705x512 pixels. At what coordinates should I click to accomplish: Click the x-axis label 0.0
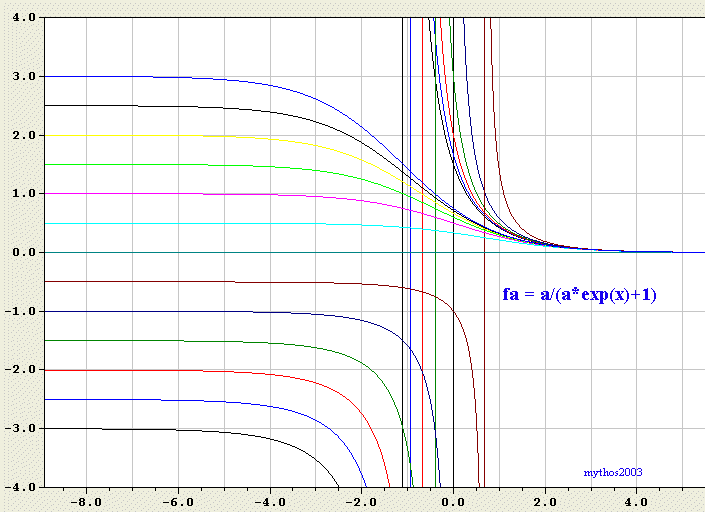tap(453, 502)
